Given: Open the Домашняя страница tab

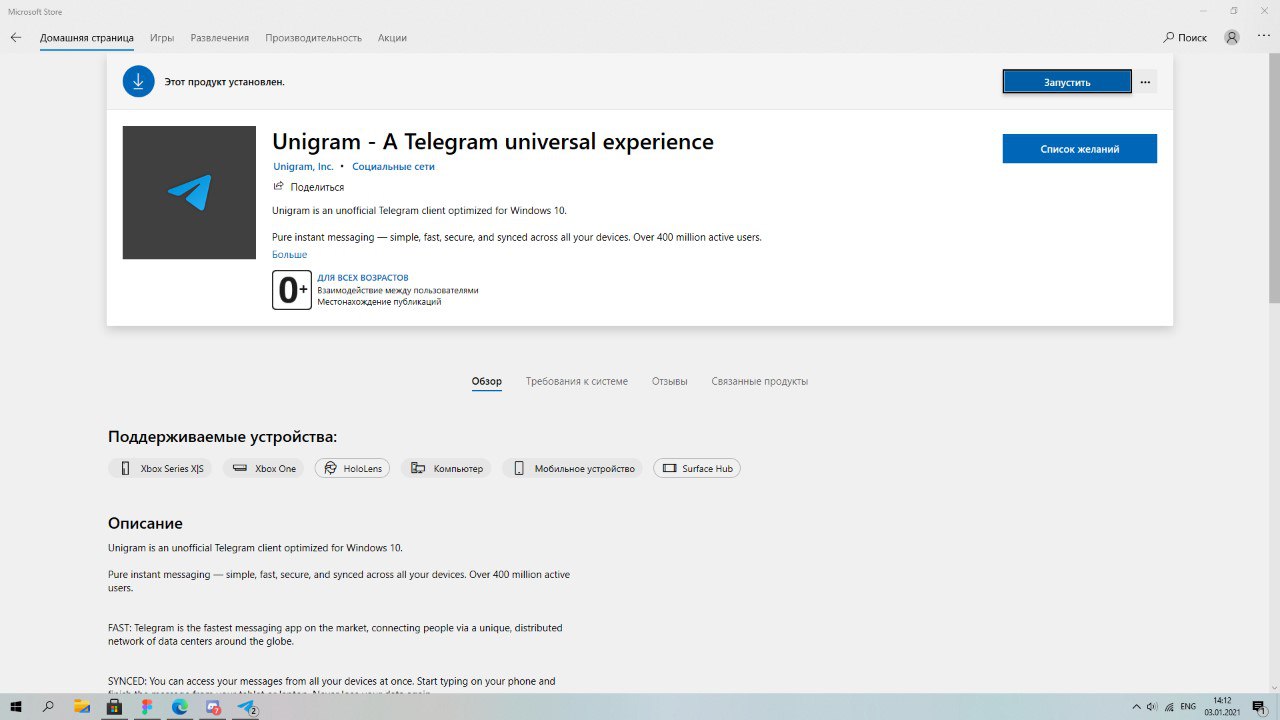Looking at the screenshot, I should [x=87, y=38].
